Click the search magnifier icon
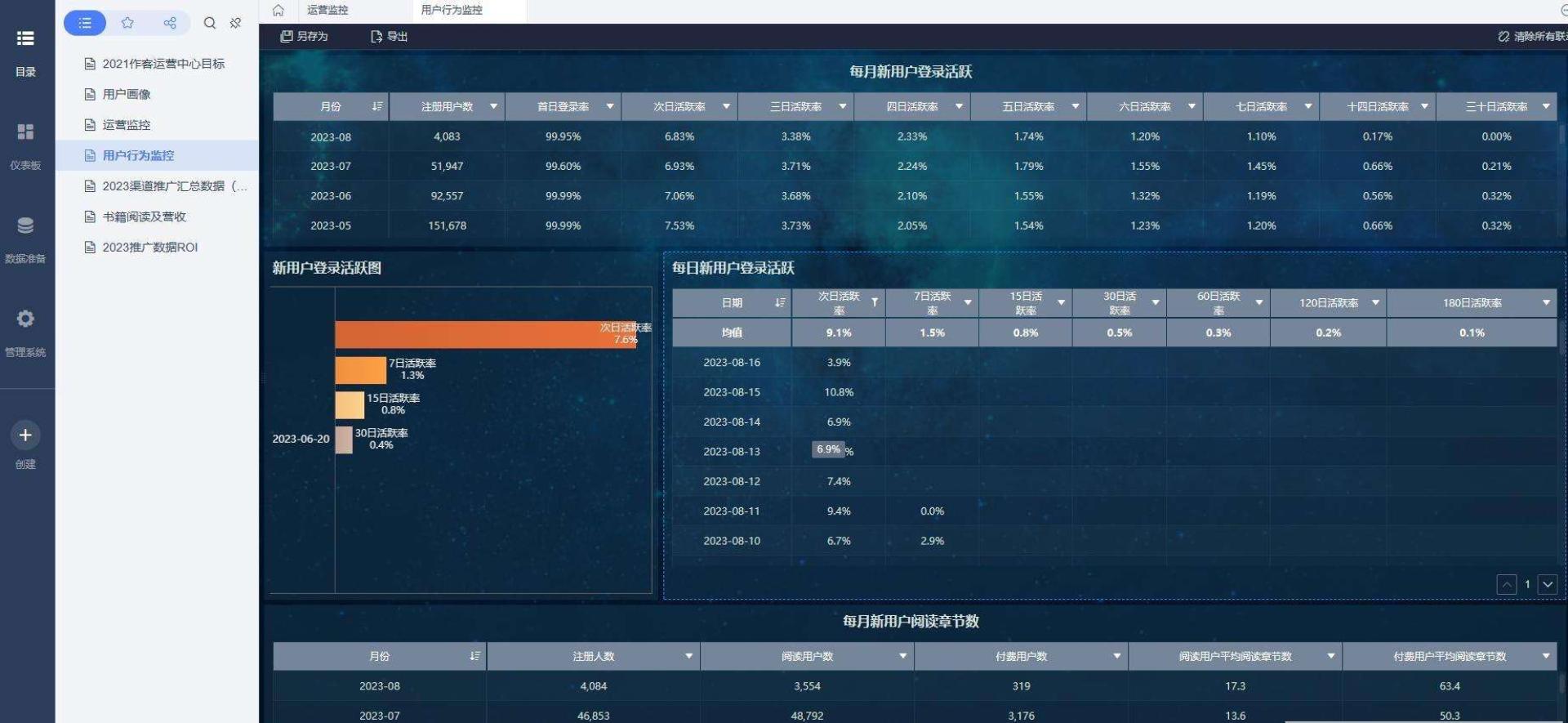The height and width of the screenshot is (723, 1568). (x=210, y=23)
